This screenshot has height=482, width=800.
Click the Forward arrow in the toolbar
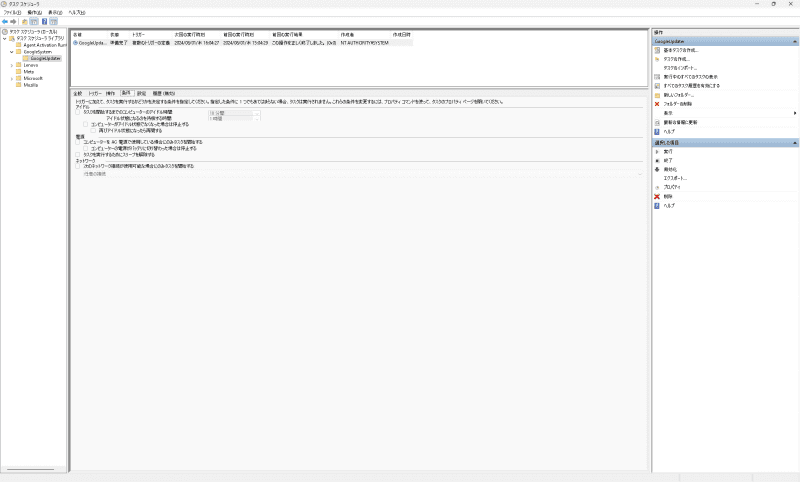coord(13,21)
